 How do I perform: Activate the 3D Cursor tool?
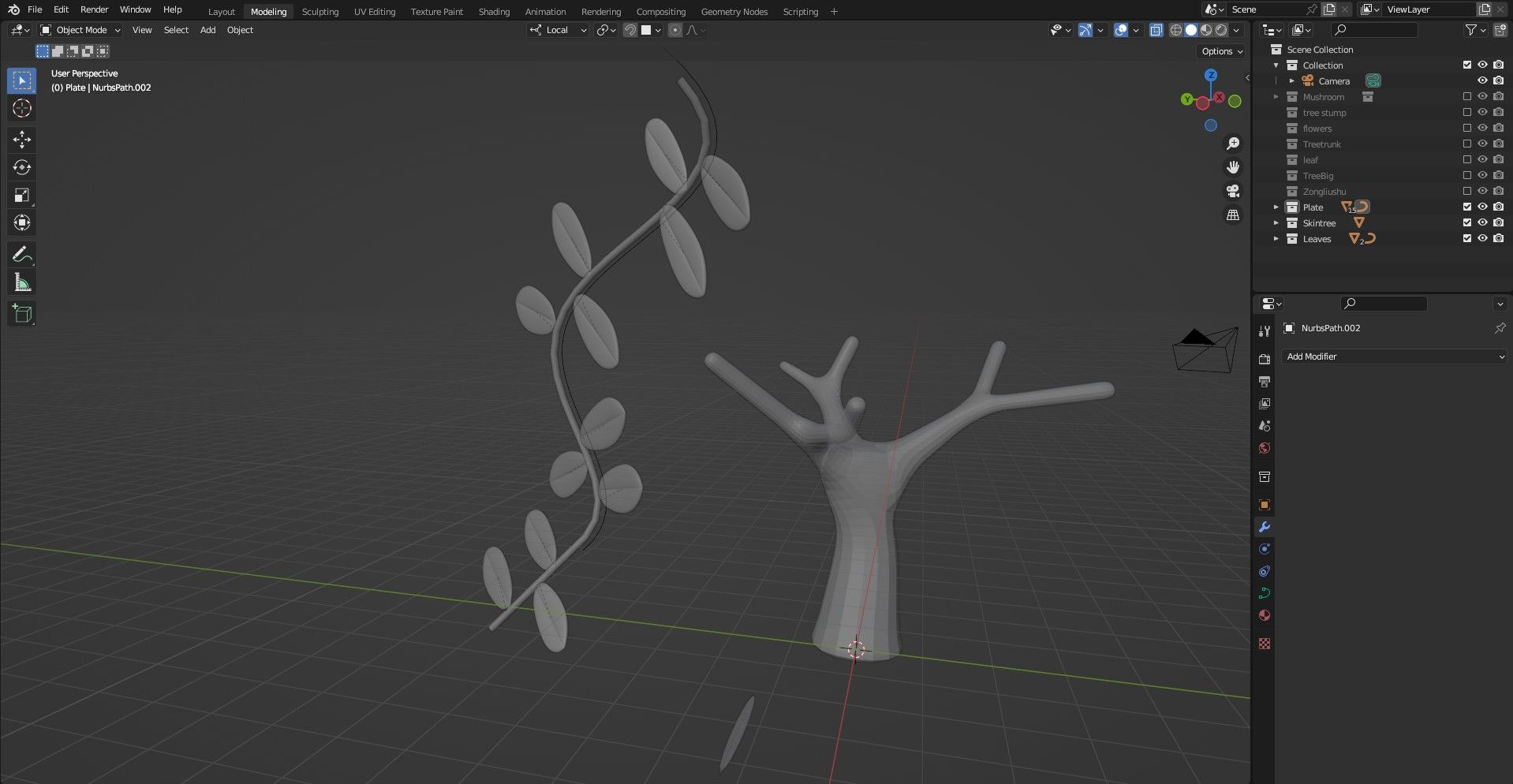coord(22,108)
